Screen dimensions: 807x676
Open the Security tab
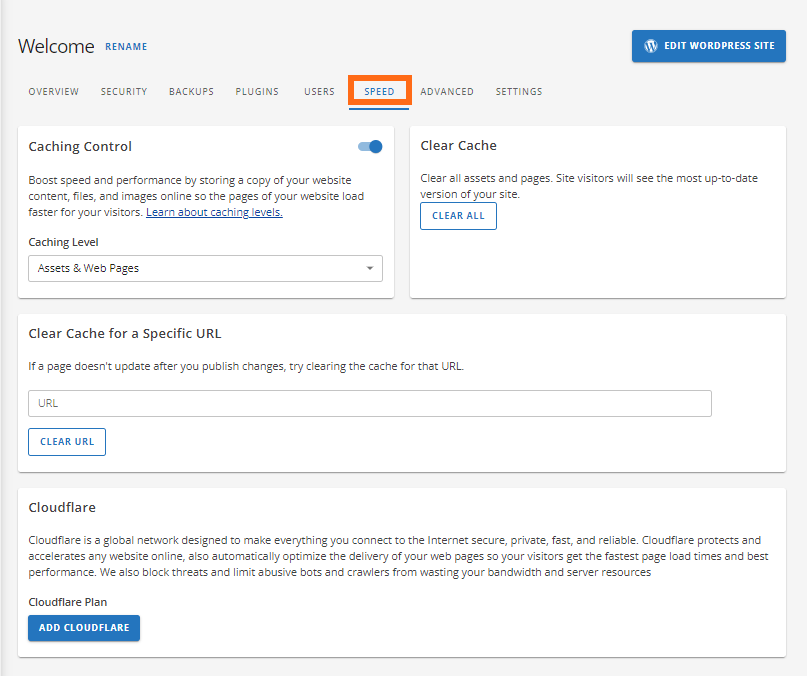click(123, 91)
